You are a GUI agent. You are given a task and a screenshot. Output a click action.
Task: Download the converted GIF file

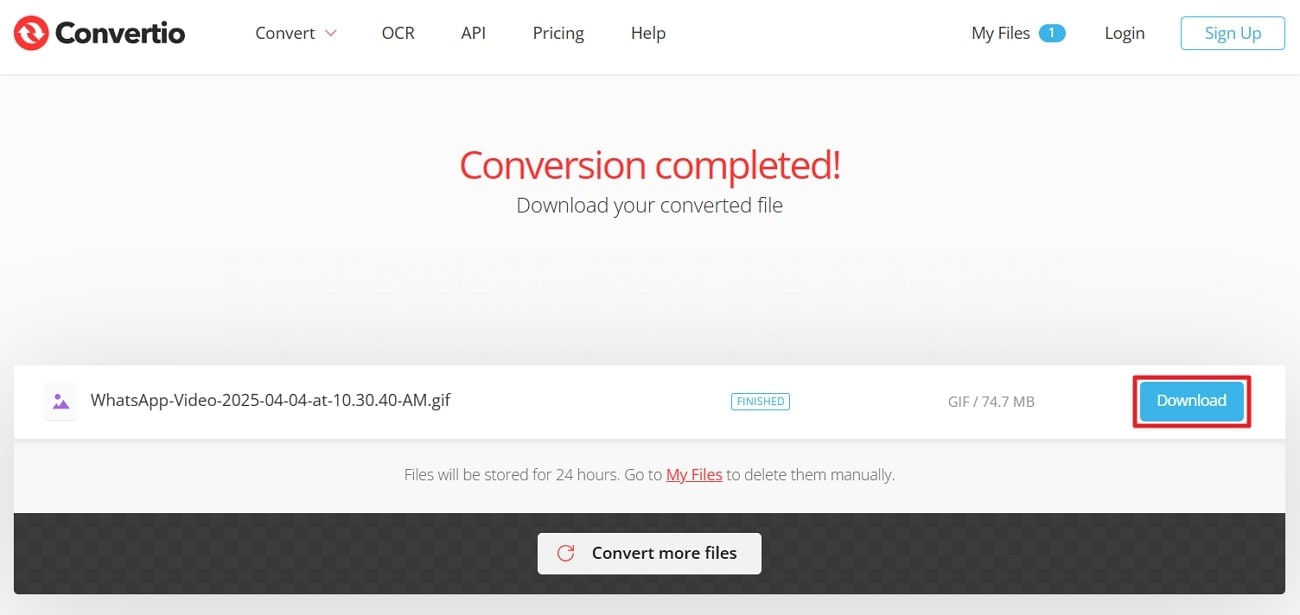pos(1191,401)
